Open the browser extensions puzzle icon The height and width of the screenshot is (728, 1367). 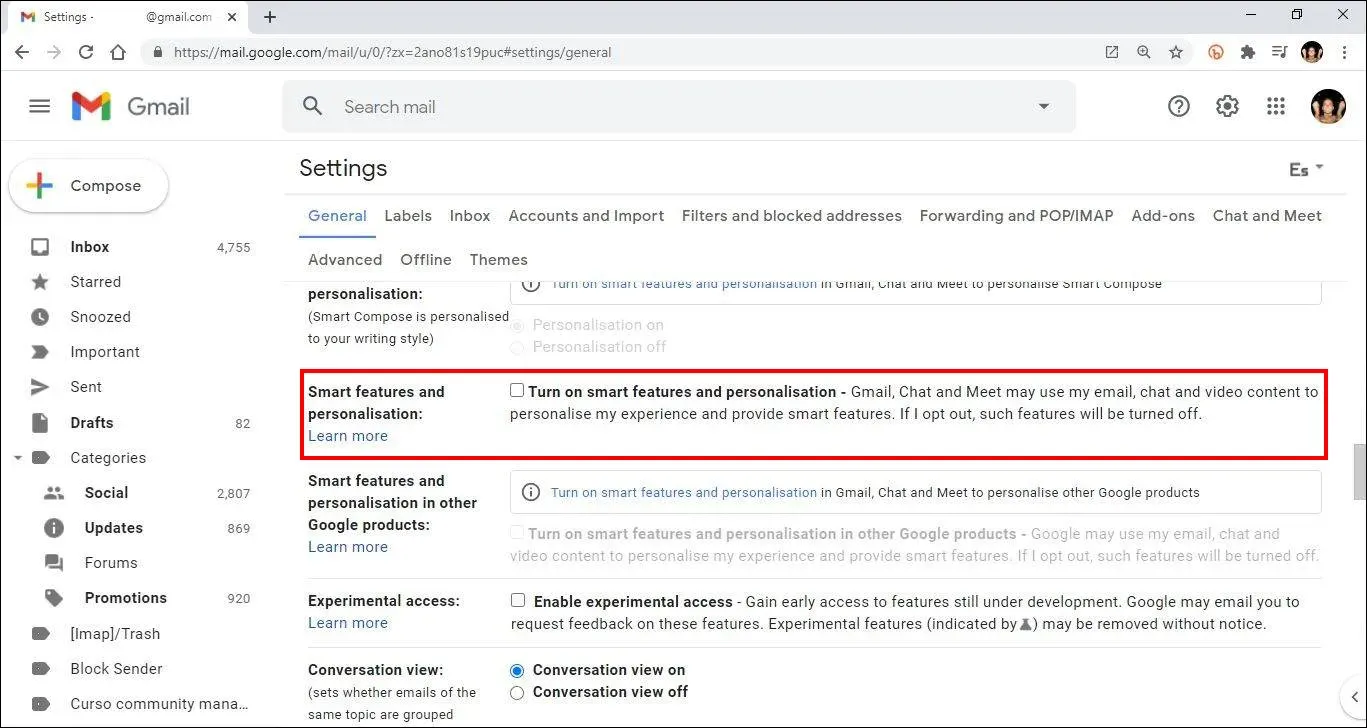click(1247, 52)
